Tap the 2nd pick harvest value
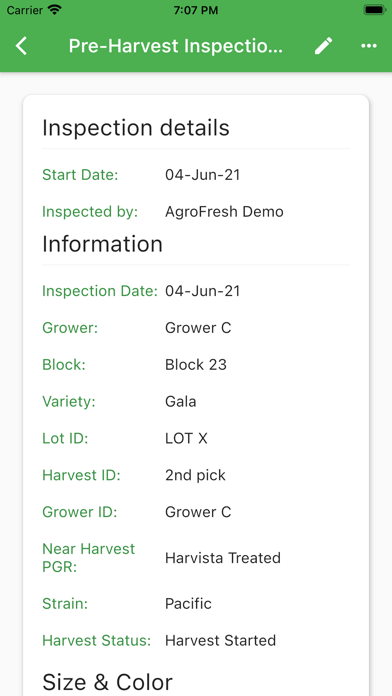The width and height of the screenshot is (392, 696). coord(195,475)
